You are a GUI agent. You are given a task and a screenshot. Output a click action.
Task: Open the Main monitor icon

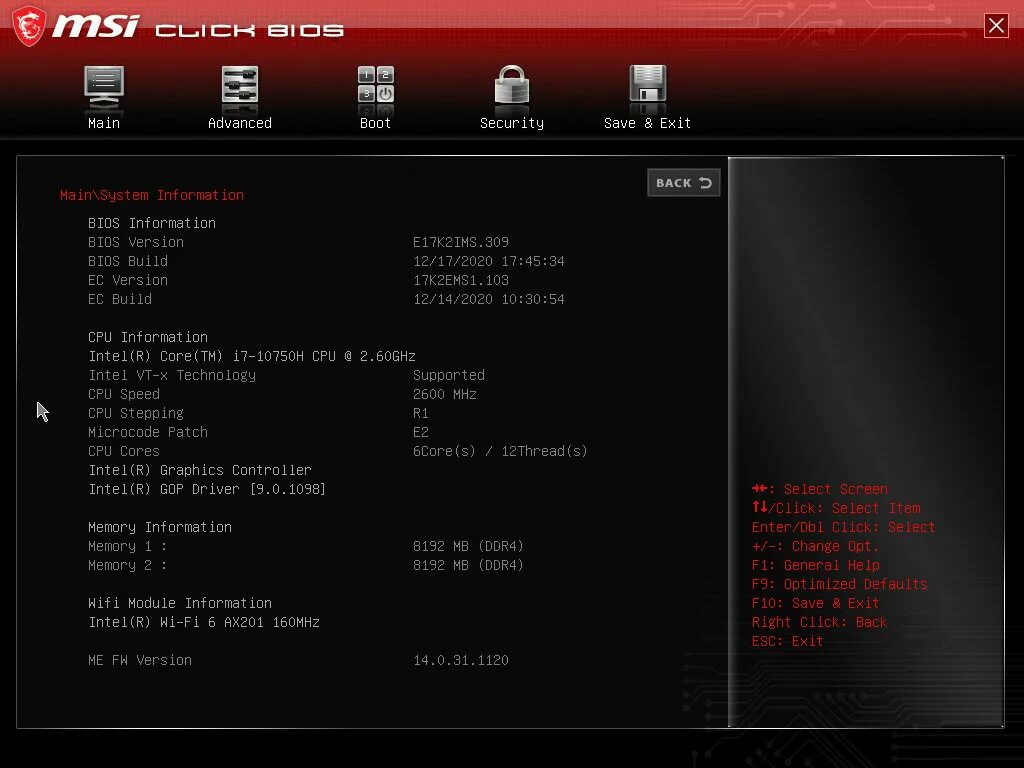104,86
